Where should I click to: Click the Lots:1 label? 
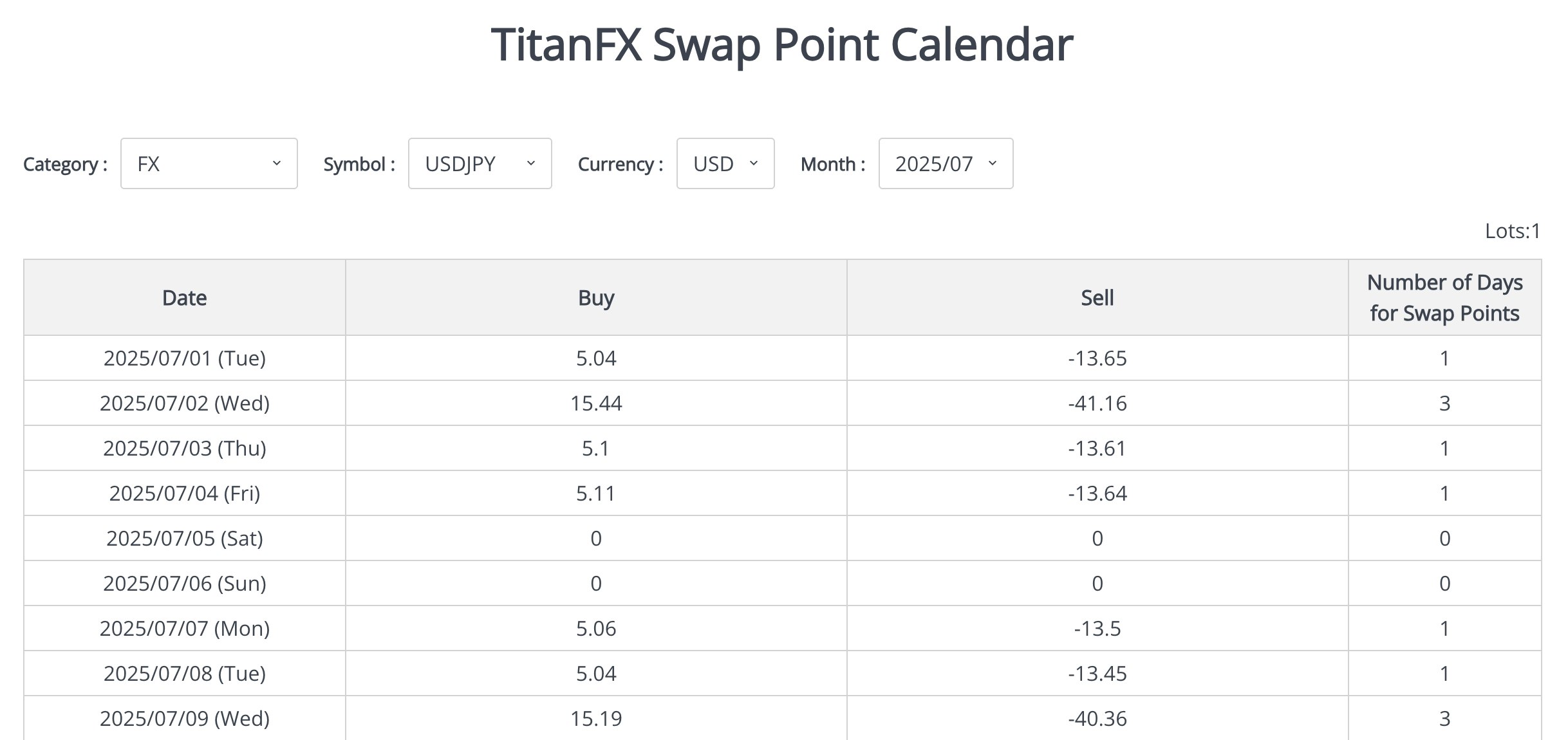point(1516,231)
